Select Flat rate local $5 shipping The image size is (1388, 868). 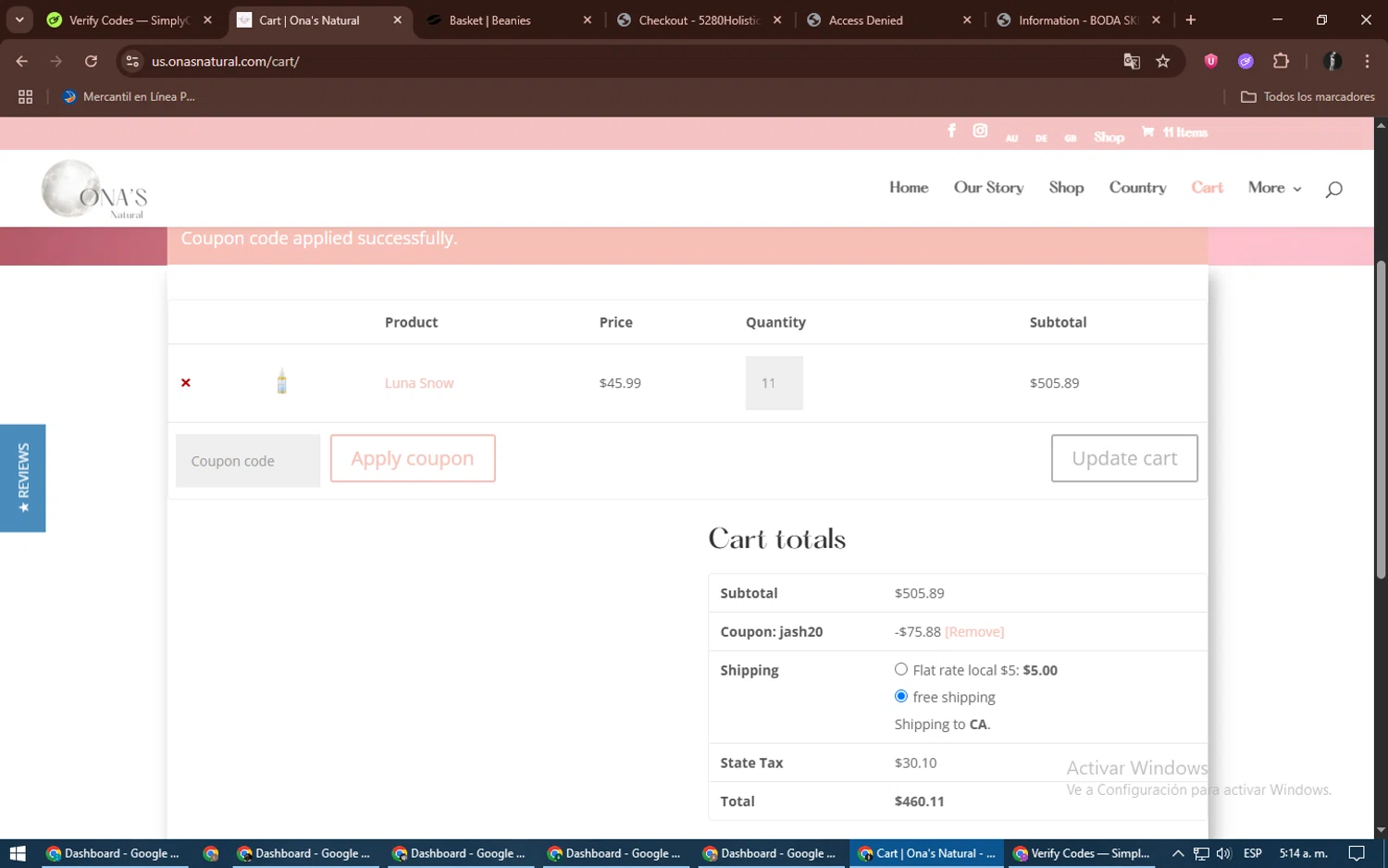coord(901,669)
